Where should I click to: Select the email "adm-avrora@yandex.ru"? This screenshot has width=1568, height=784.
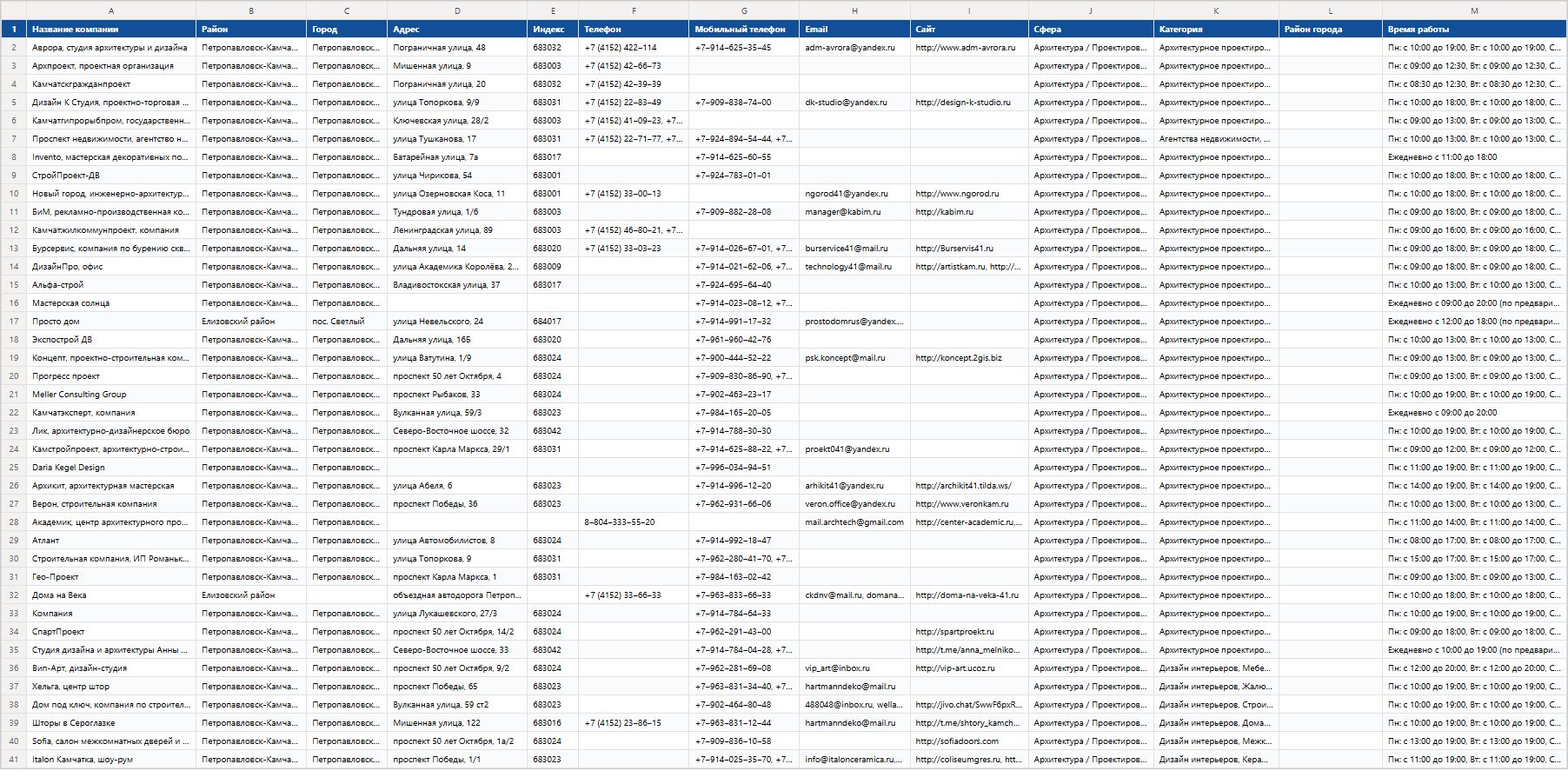(x=854, y=47)
